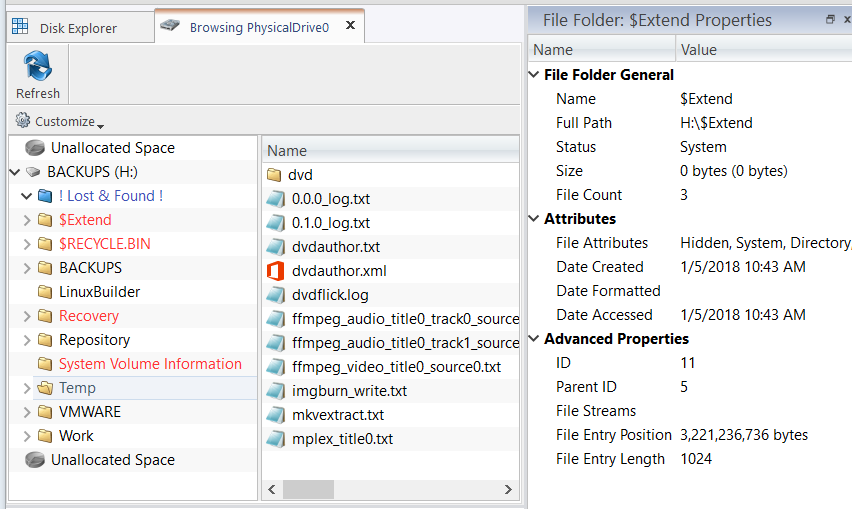Click the dvdauthor.xml Office file icon
The width and height of the screenshot is (852, 509).
276,271
